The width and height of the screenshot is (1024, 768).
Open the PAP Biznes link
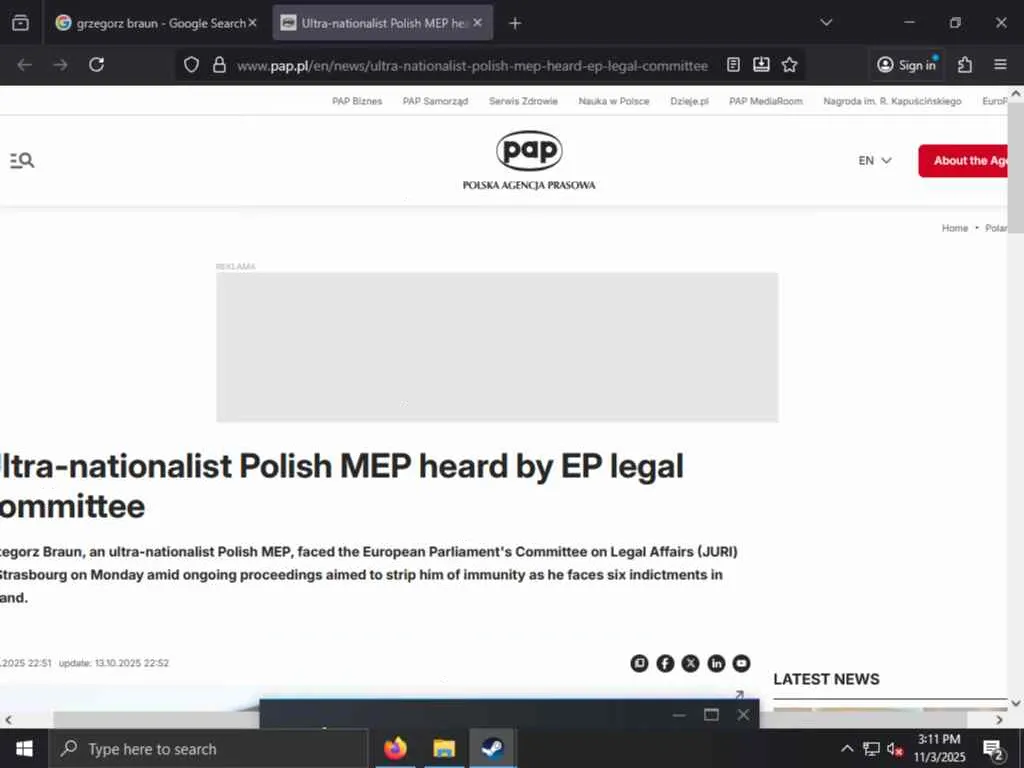click(357, 101)
